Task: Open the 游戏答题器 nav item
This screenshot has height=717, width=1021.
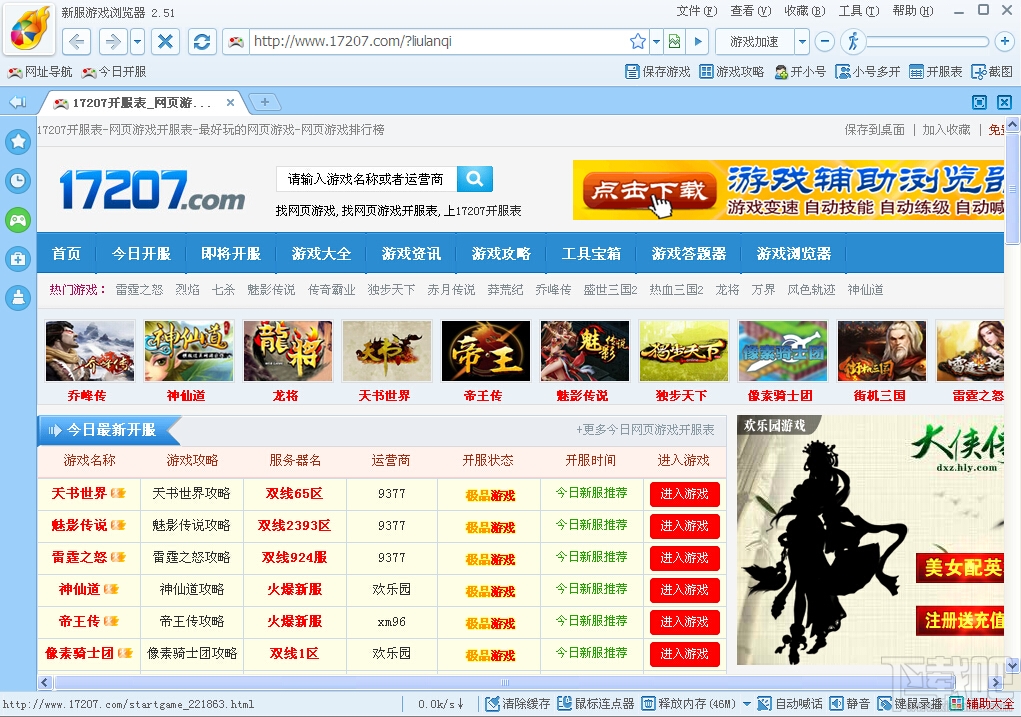Action: coord(688,253)
